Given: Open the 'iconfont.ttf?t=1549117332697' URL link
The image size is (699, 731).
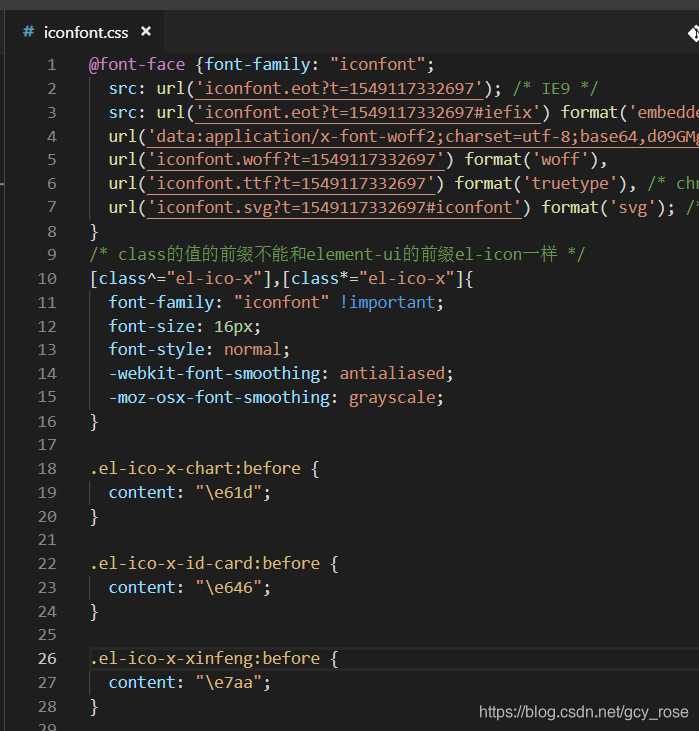Looking at the screenshot, I should coord(291,184).
